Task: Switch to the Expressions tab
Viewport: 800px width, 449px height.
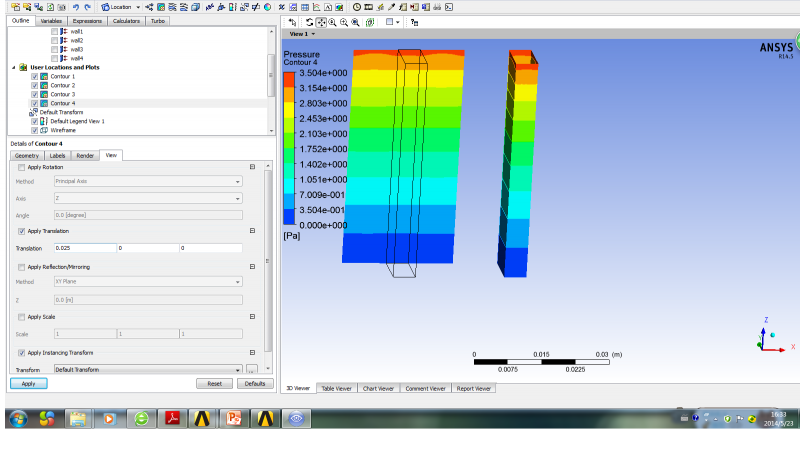Action: coord(87,20)
